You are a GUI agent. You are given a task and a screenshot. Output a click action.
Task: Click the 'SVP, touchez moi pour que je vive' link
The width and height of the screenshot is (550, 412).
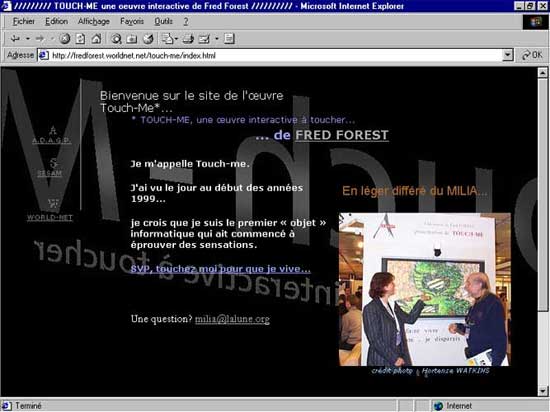[x=220, y=269]
